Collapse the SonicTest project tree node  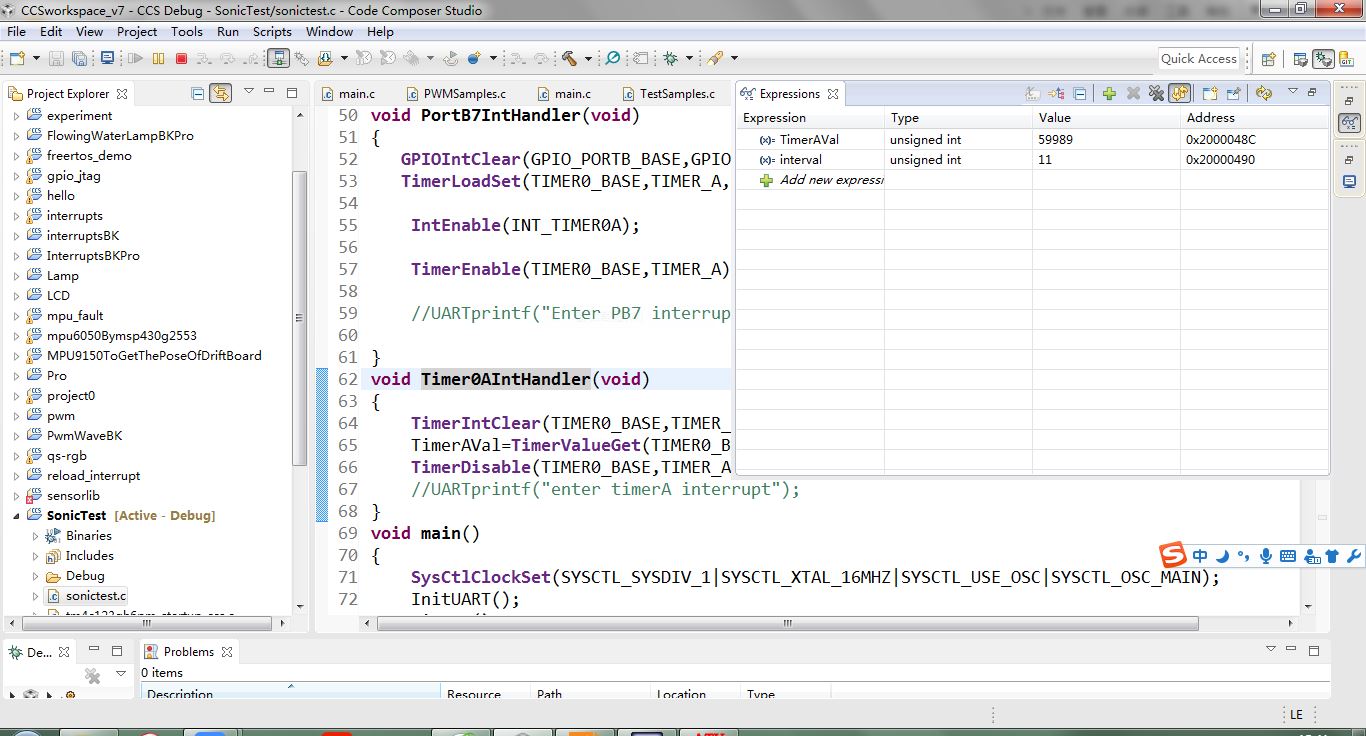pos(17,516)
